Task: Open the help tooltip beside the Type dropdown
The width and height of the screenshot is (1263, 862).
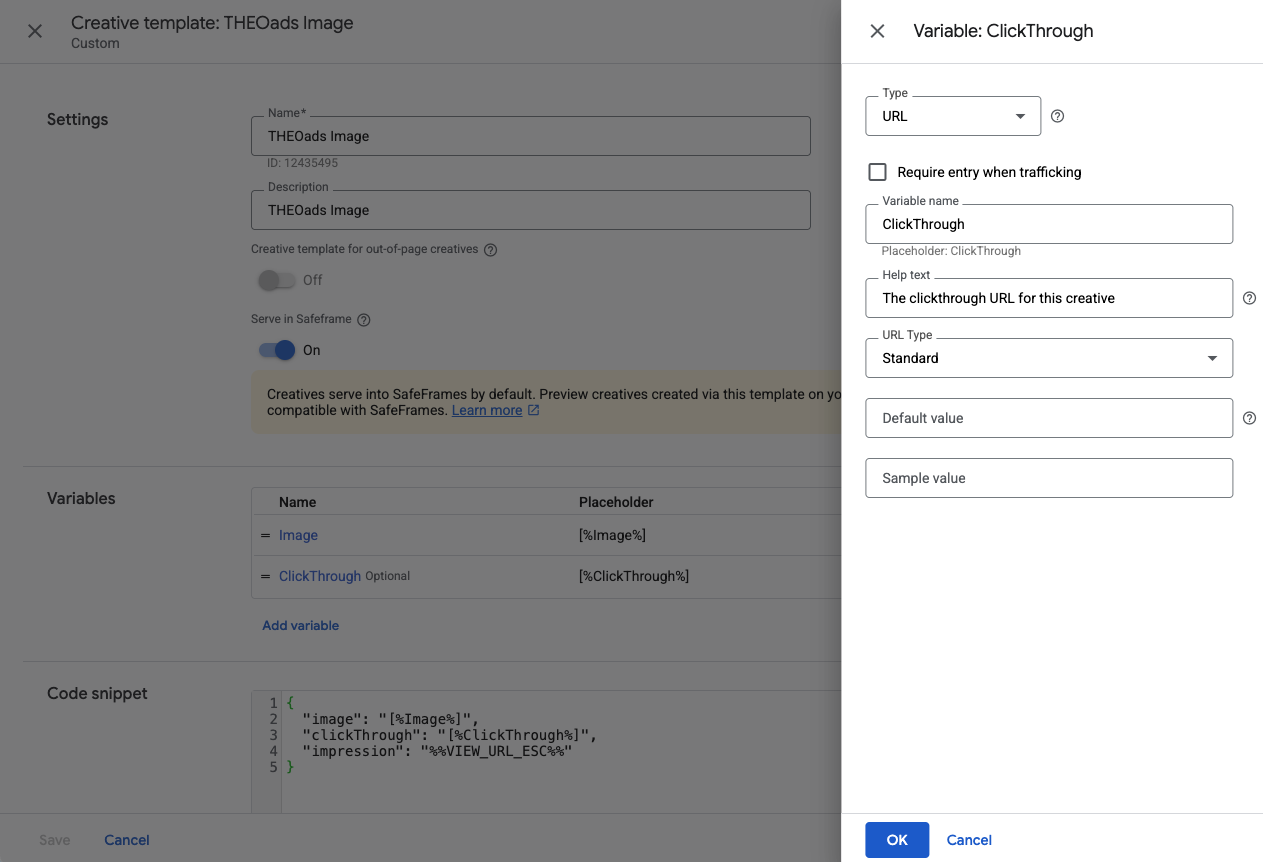Action: (x=1057, y=116)
